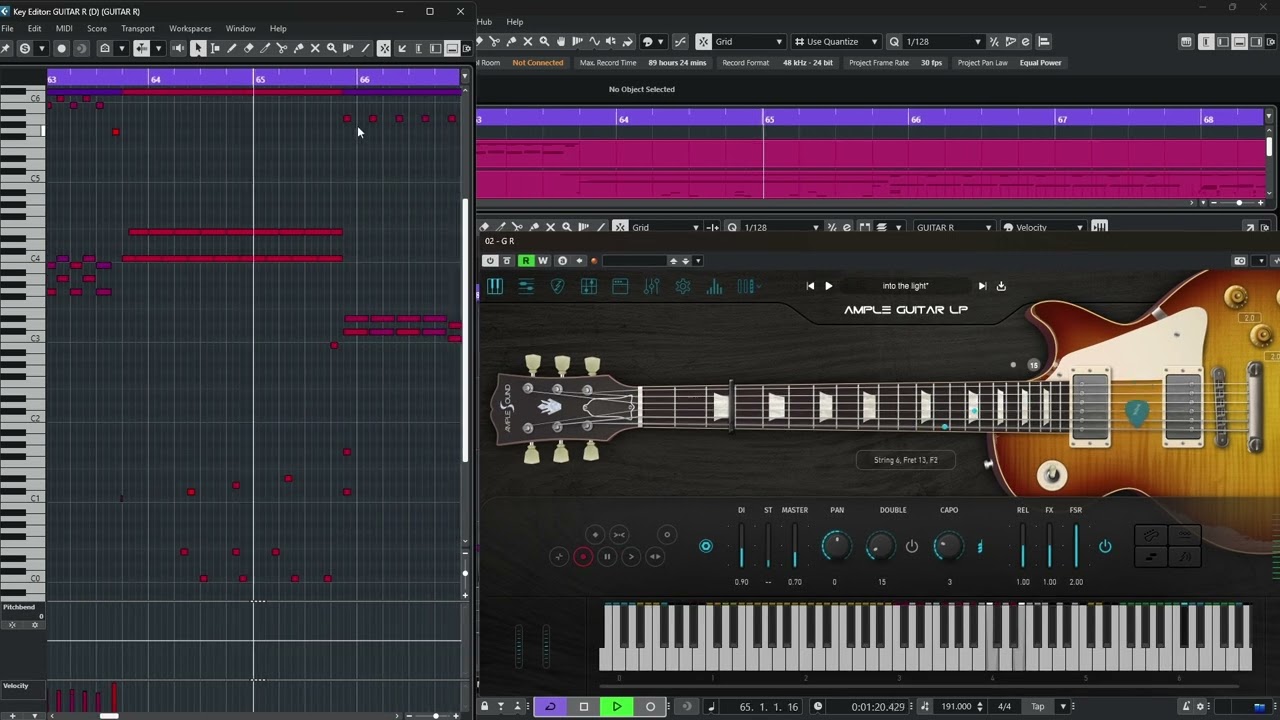Open the Ample Guitar Strummer panel icon
Image resolution: width=1280 pixels, height=720 pixels.
pyautogui.click(x=526, y=287)
